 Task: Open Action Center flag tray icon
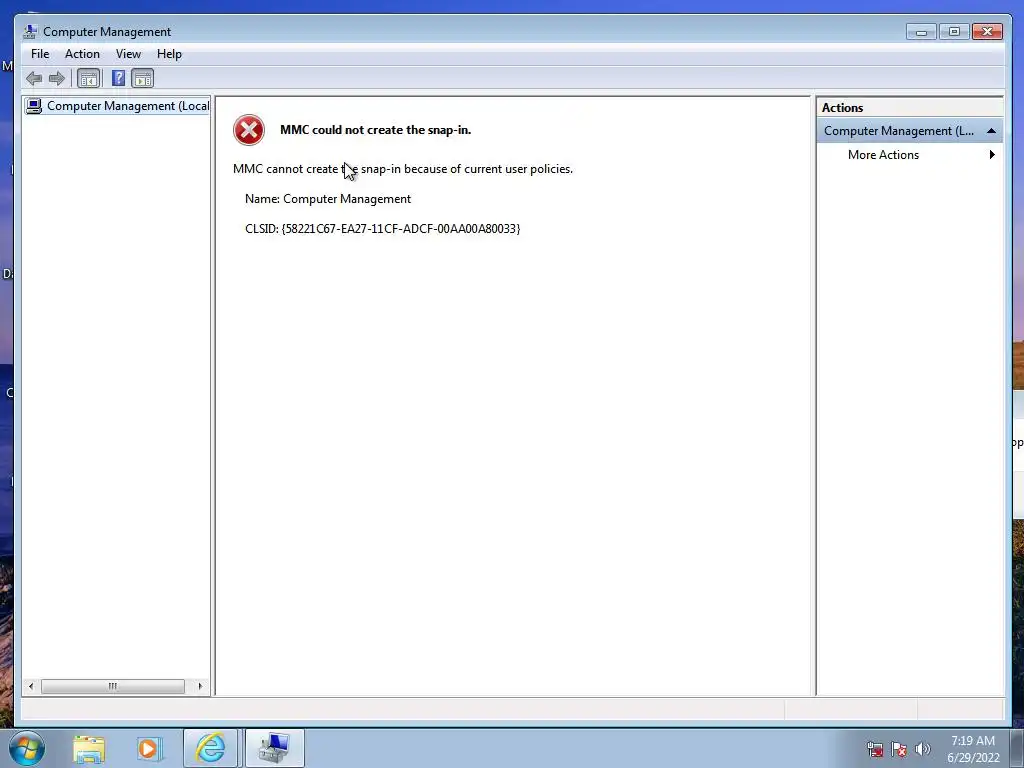[x=899, y=750]
